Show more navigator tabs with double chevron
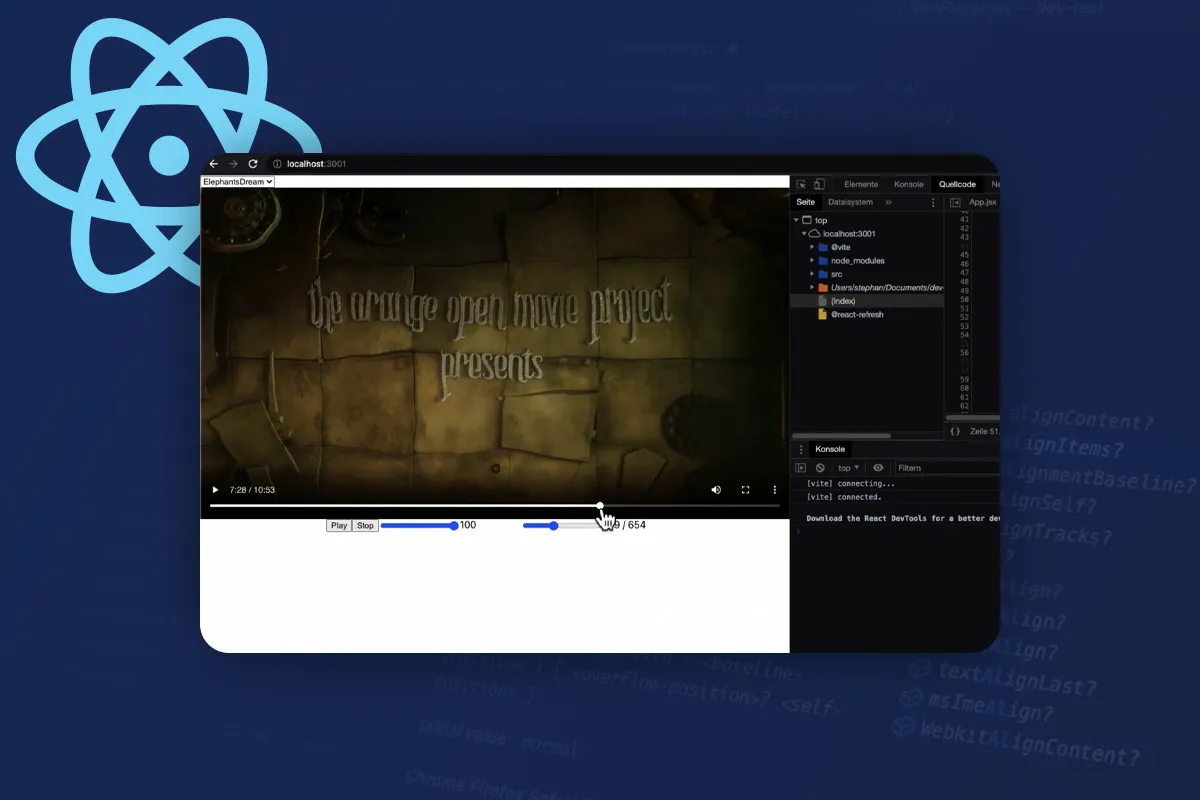Screen dimensions: 1200x800 pos(888,202)
